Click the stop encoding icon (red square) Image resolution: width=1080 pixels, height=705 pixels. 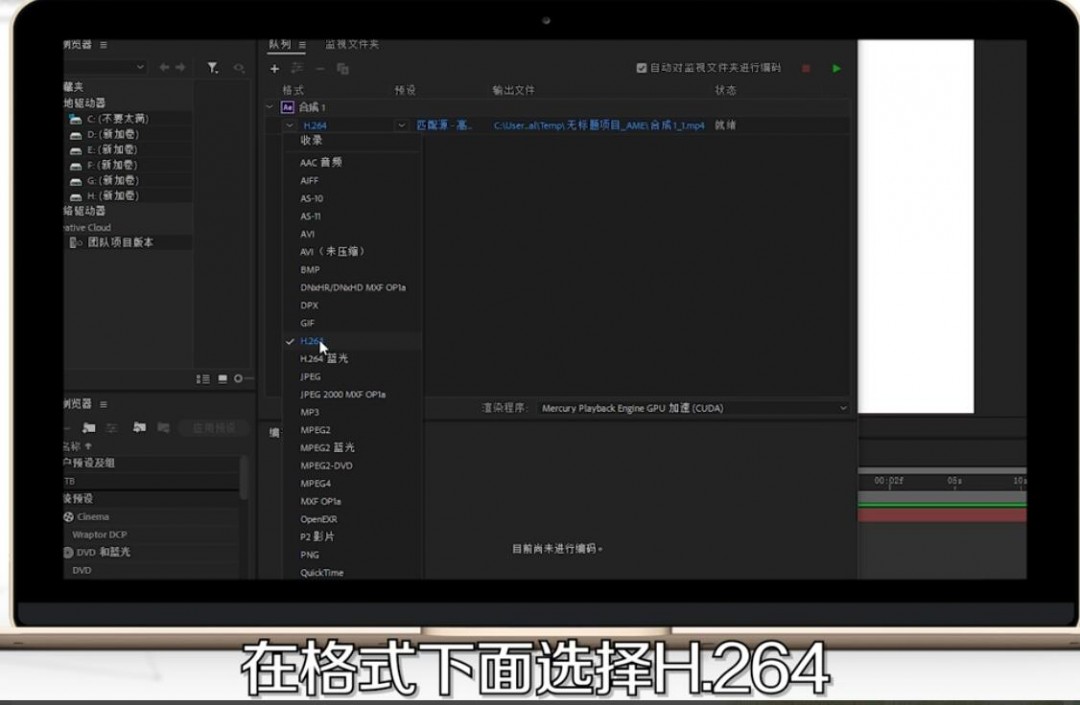coord(806,67)
